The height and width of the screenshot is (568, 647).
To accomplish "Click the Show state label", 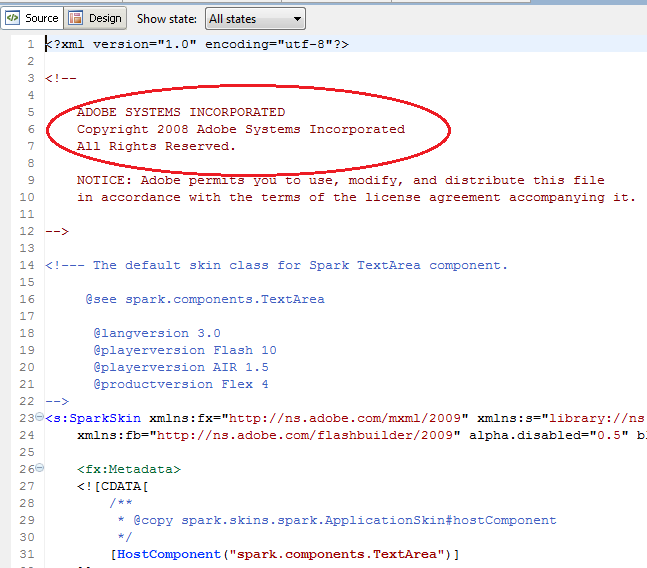I will [167, 19].
